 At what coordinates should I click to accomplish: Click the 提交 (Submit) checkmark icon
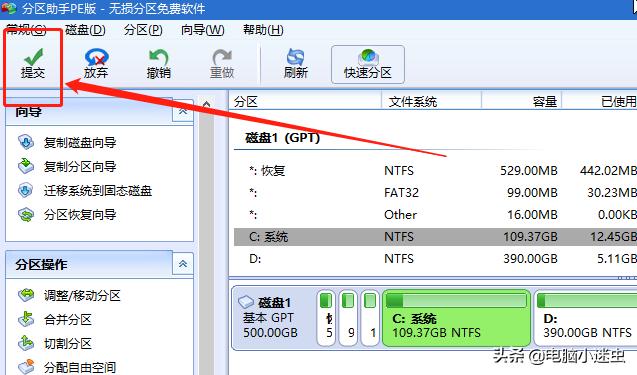(x=33, y=56)
